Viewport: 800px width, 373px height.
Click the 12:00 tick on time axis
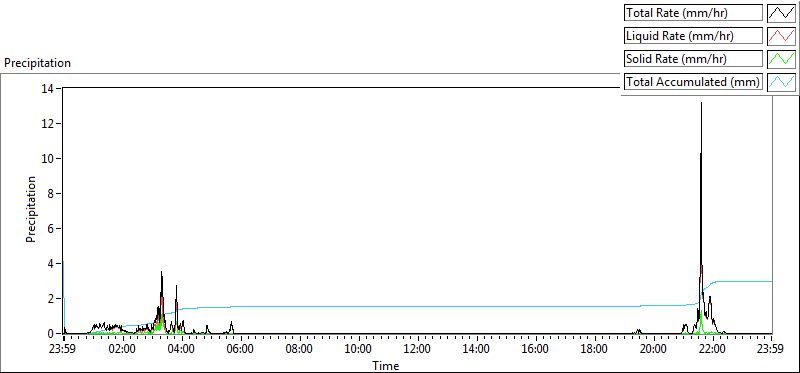coord(418,337)
